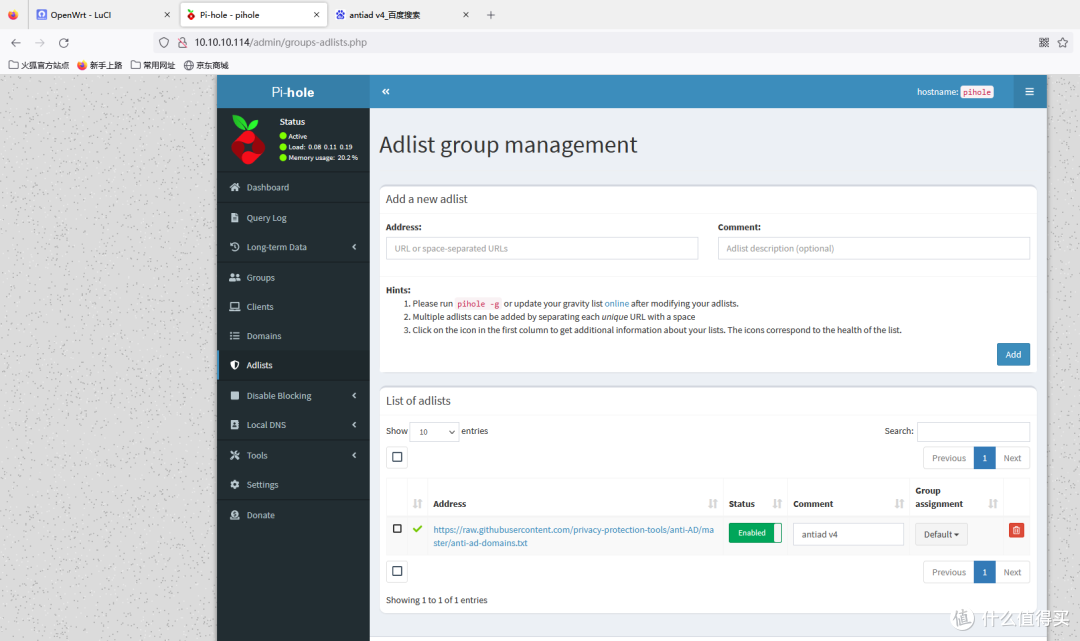This screenshot has width=1080, height=641.
Task: Delete the adlist with the red trash icon
Action: click(x=1016, y=530)
